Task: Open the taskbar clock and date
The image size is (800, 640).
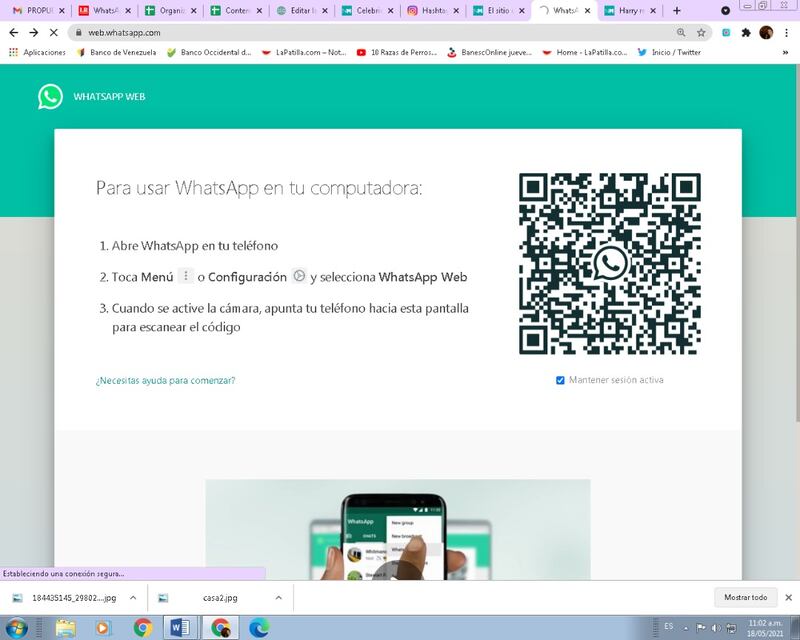Action: [x=765, y=628]
